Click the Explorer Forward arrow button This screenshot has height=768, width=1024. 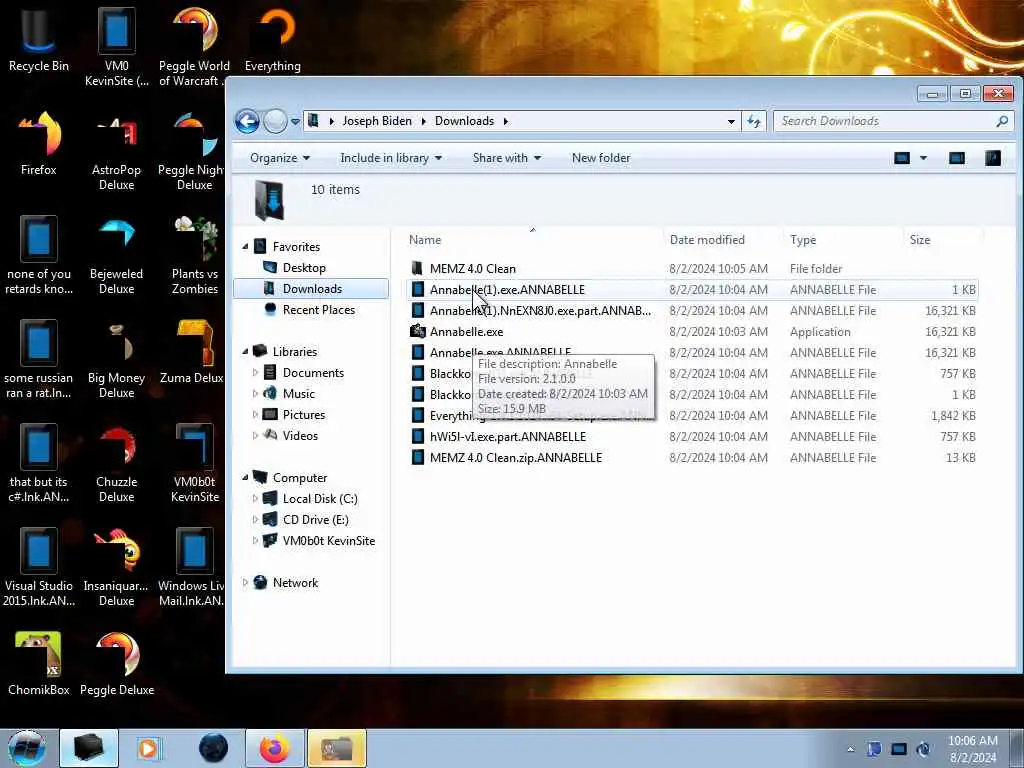(x=275, y=121)
